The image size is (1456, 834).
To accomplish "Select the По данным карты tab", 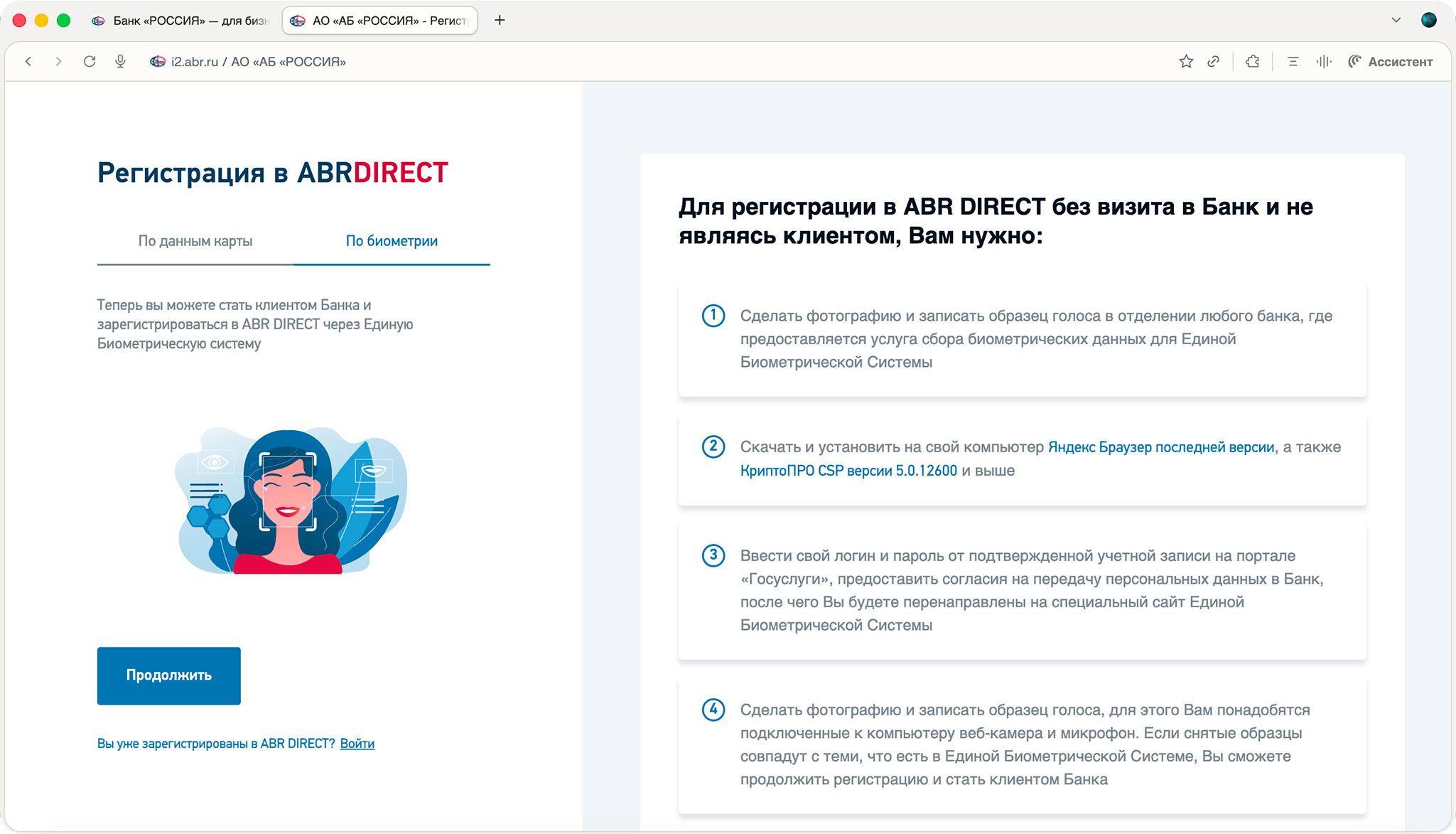I will point(195,241).
